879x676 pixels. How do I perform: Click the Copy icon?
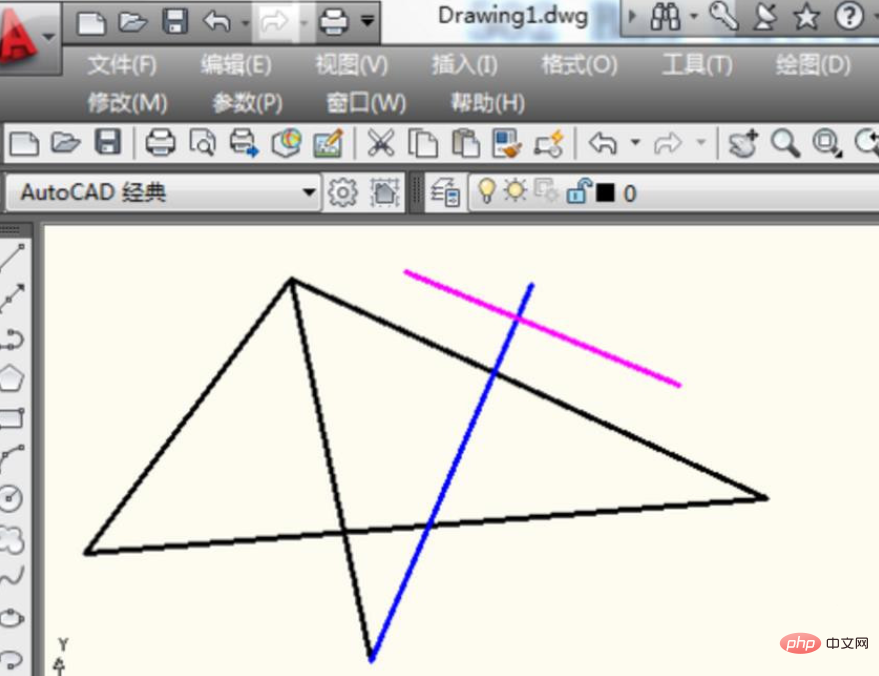(423, 143)
